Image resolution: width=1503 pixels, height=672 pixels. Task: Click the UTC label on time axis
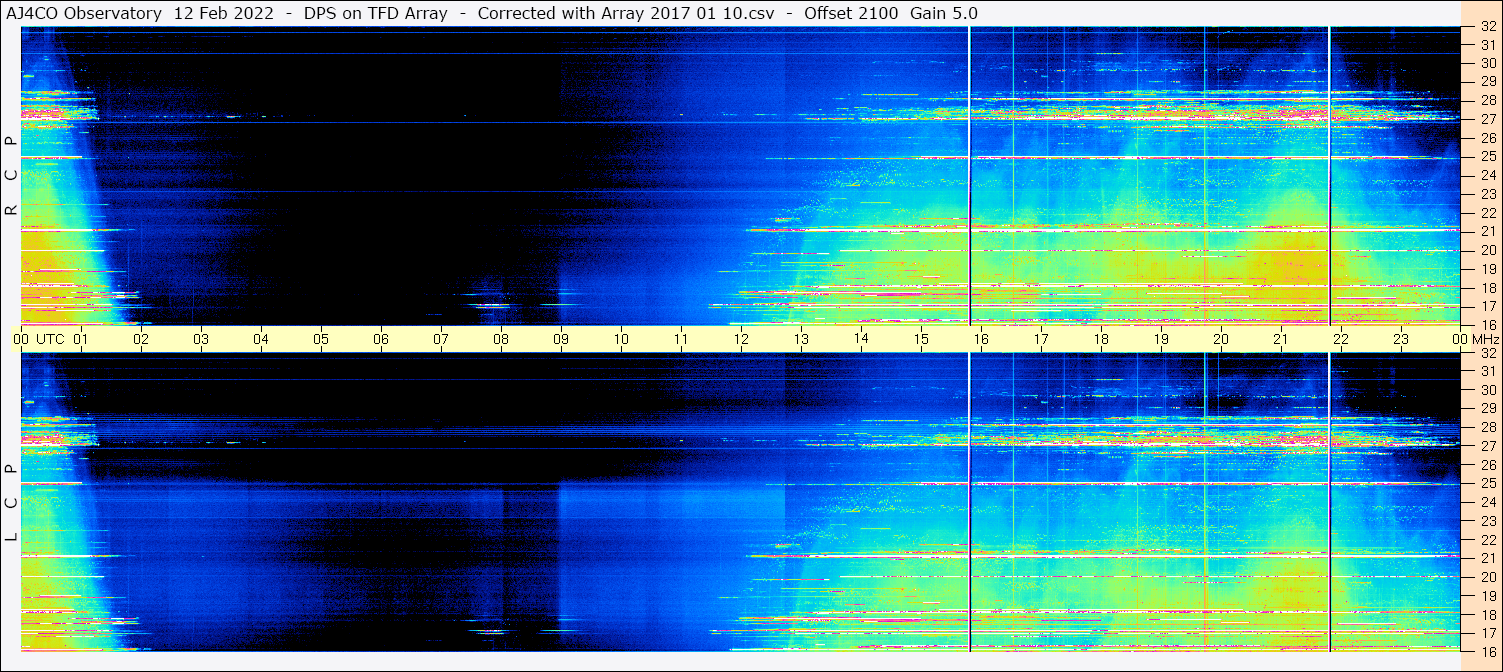click(x=50, y=339)
